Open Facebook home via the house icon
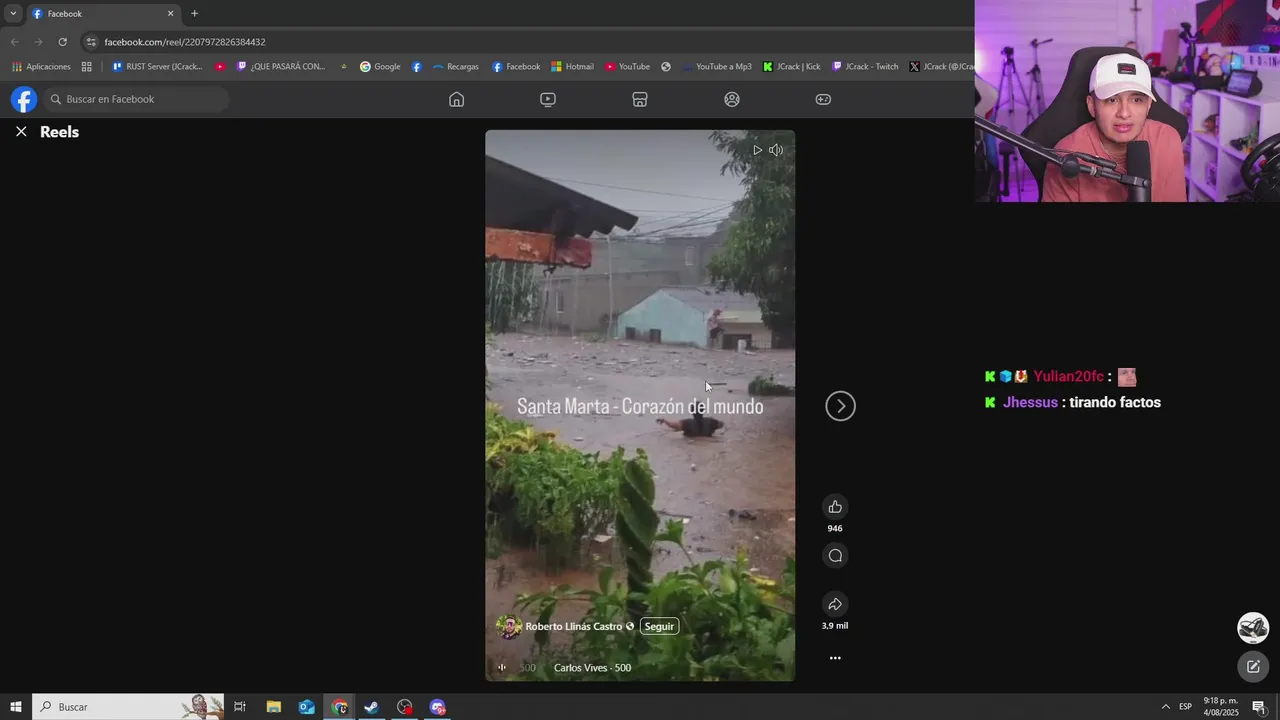The image size is (1280, 720). [x=456, y=99]
